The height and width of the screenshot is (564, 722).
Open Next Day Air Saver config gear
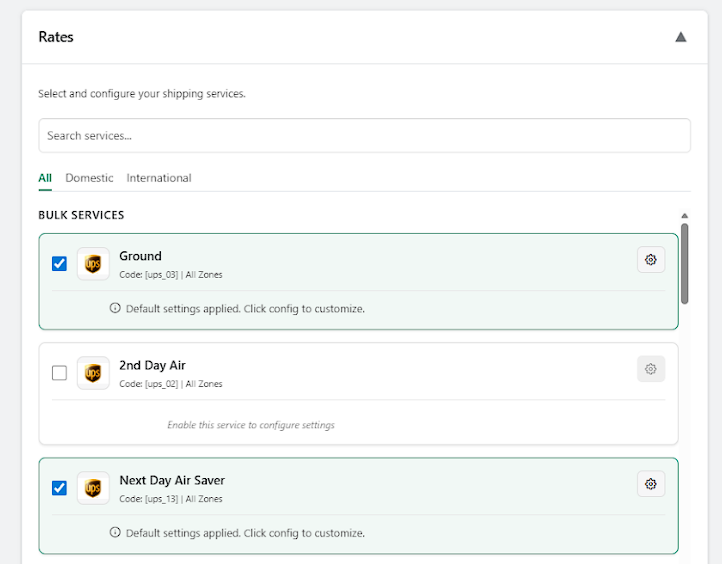(650, 484)
